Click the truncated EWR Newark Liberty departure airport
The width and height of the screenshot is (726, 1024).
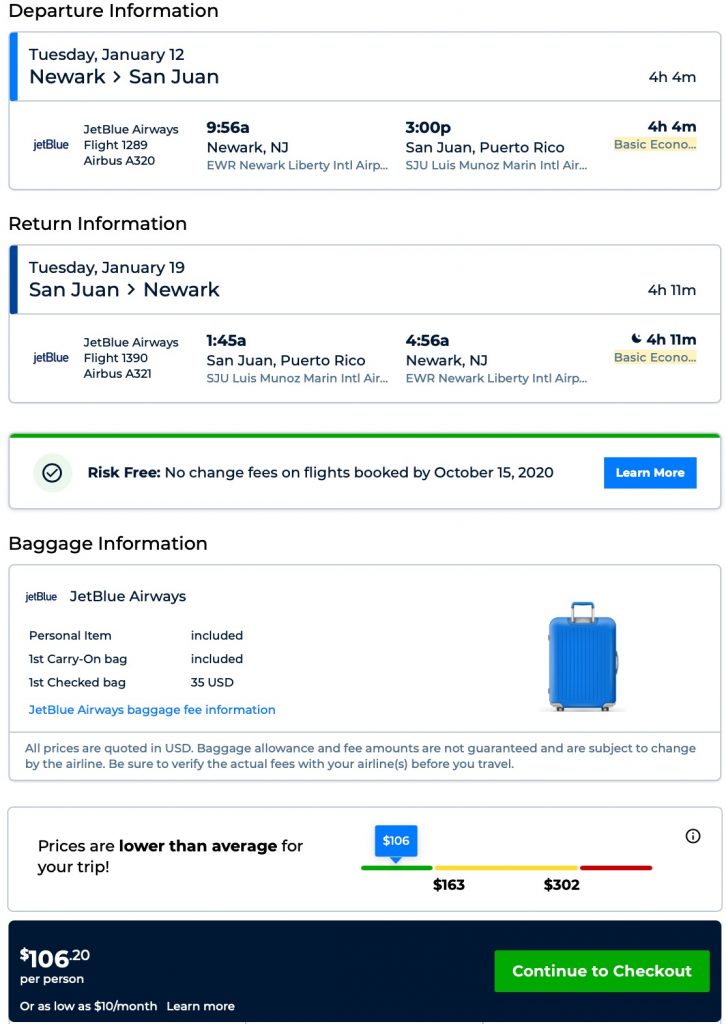(297, 166)
